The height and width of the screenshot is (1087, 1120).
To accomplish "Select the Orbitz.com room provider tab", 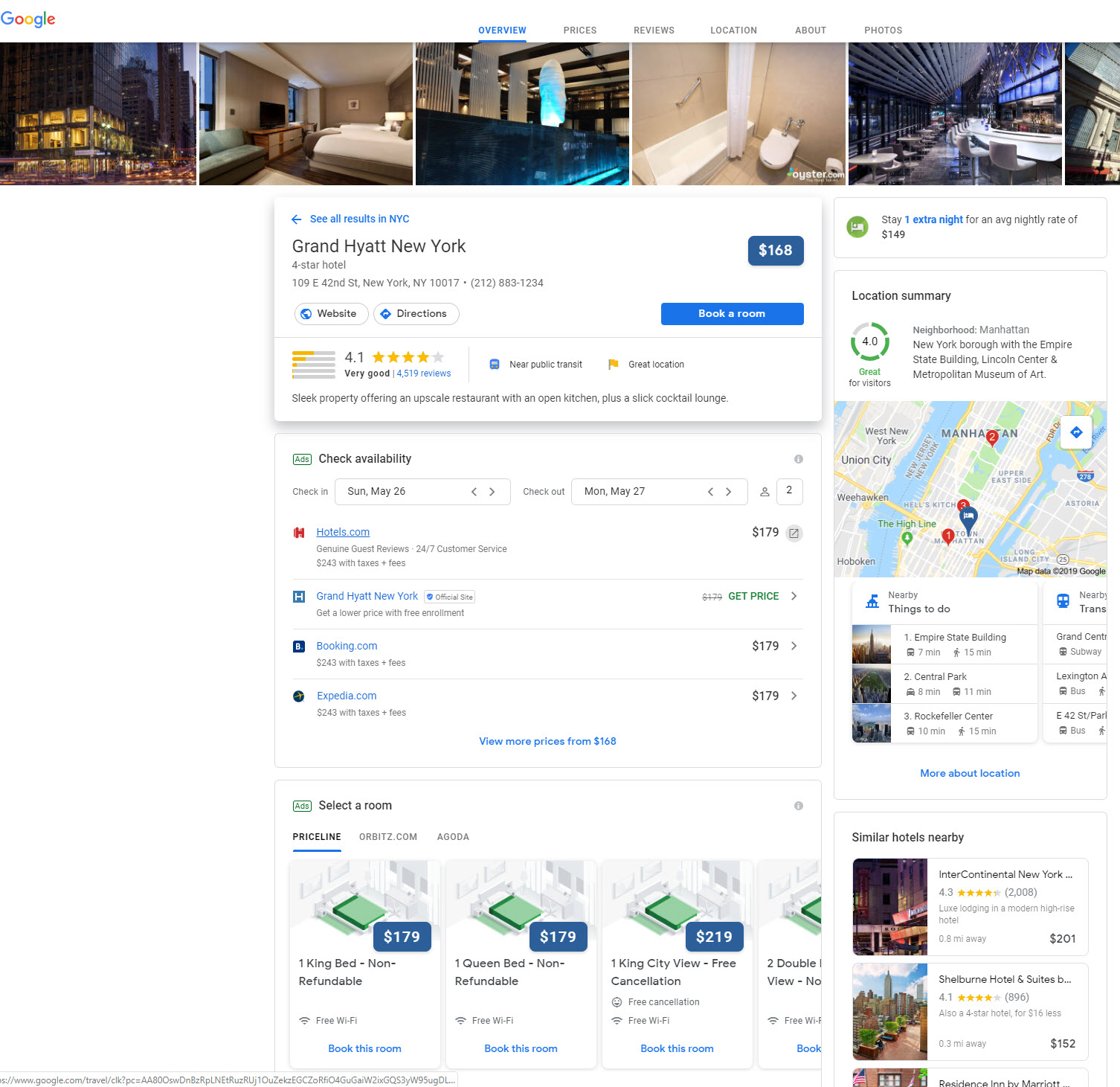I will tap(388, 837).
